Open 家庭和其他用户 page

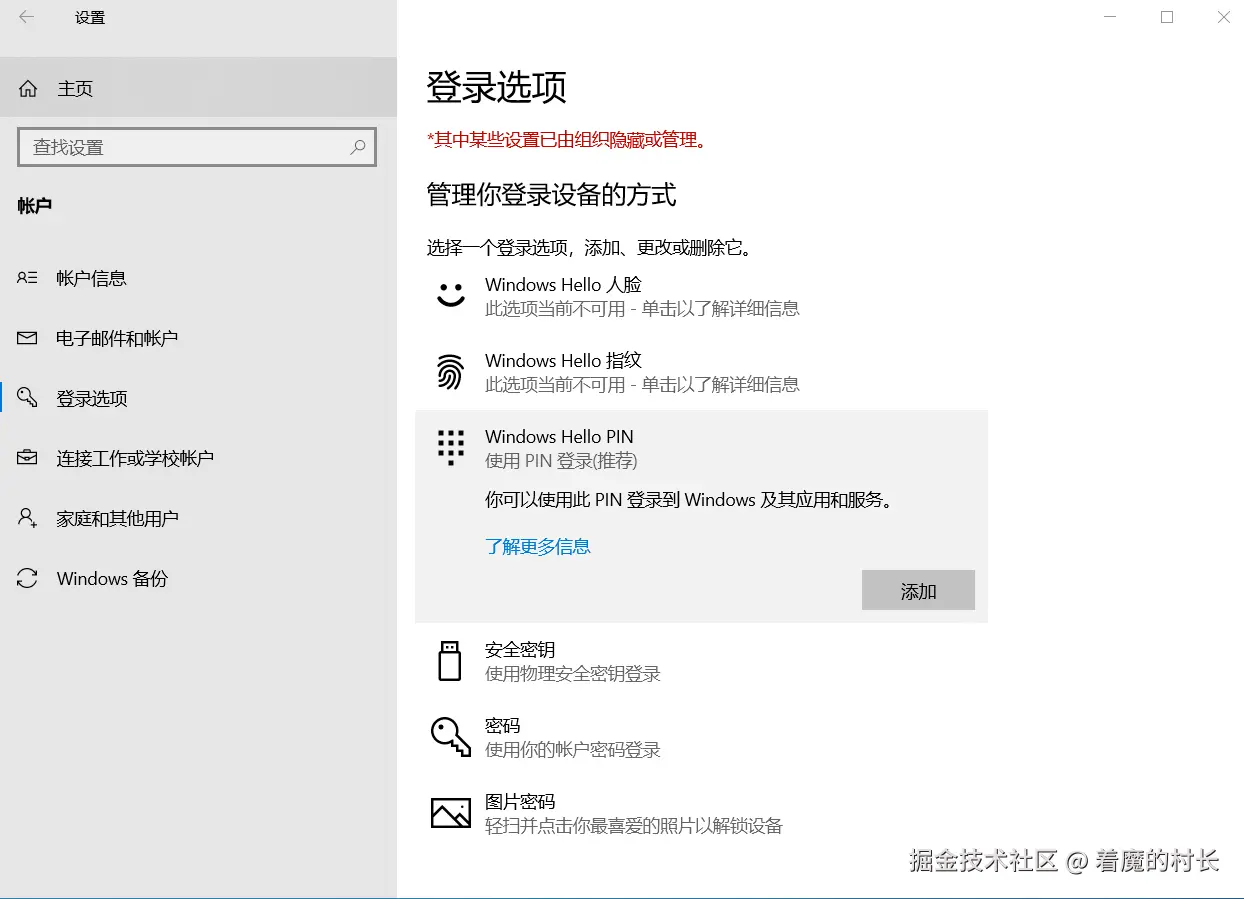pyautogui.click(x=198, y=518)
